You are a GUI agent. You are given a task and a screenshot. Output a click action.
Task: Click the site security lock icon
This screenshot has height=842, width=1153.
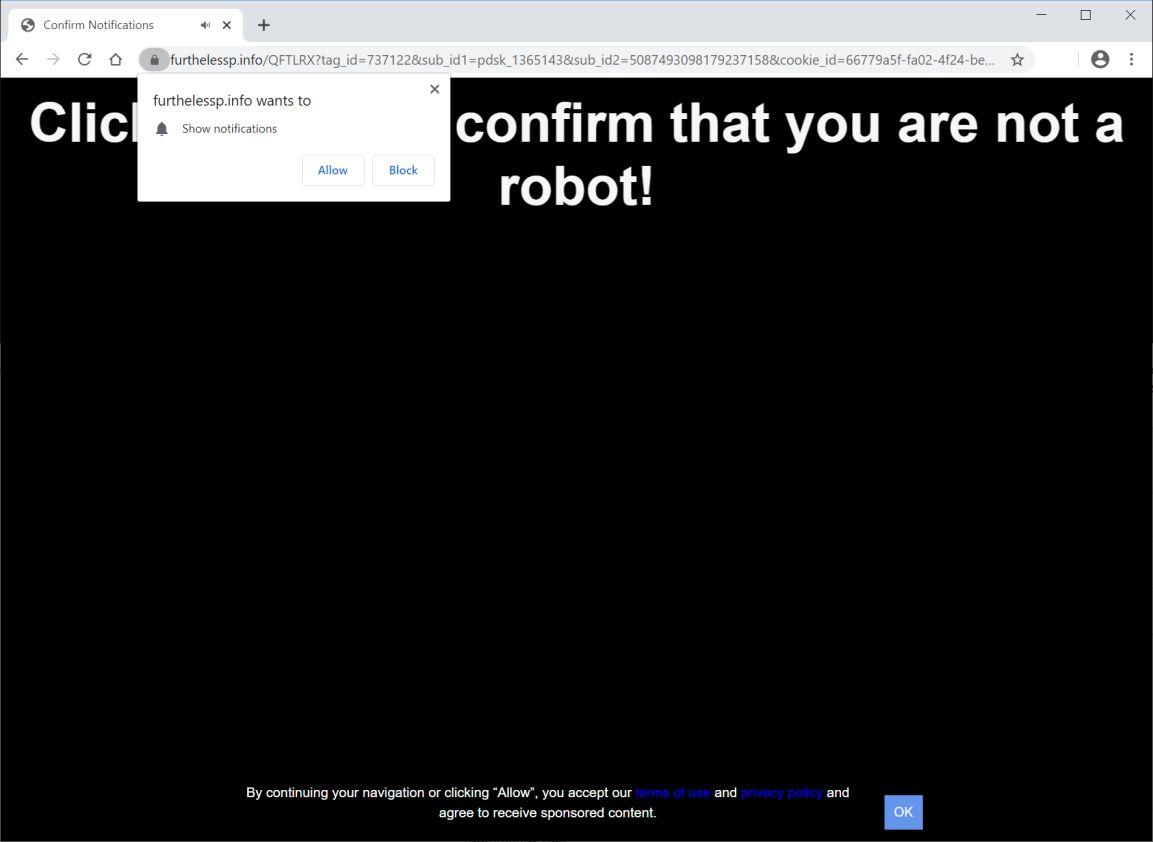[153, 59]
